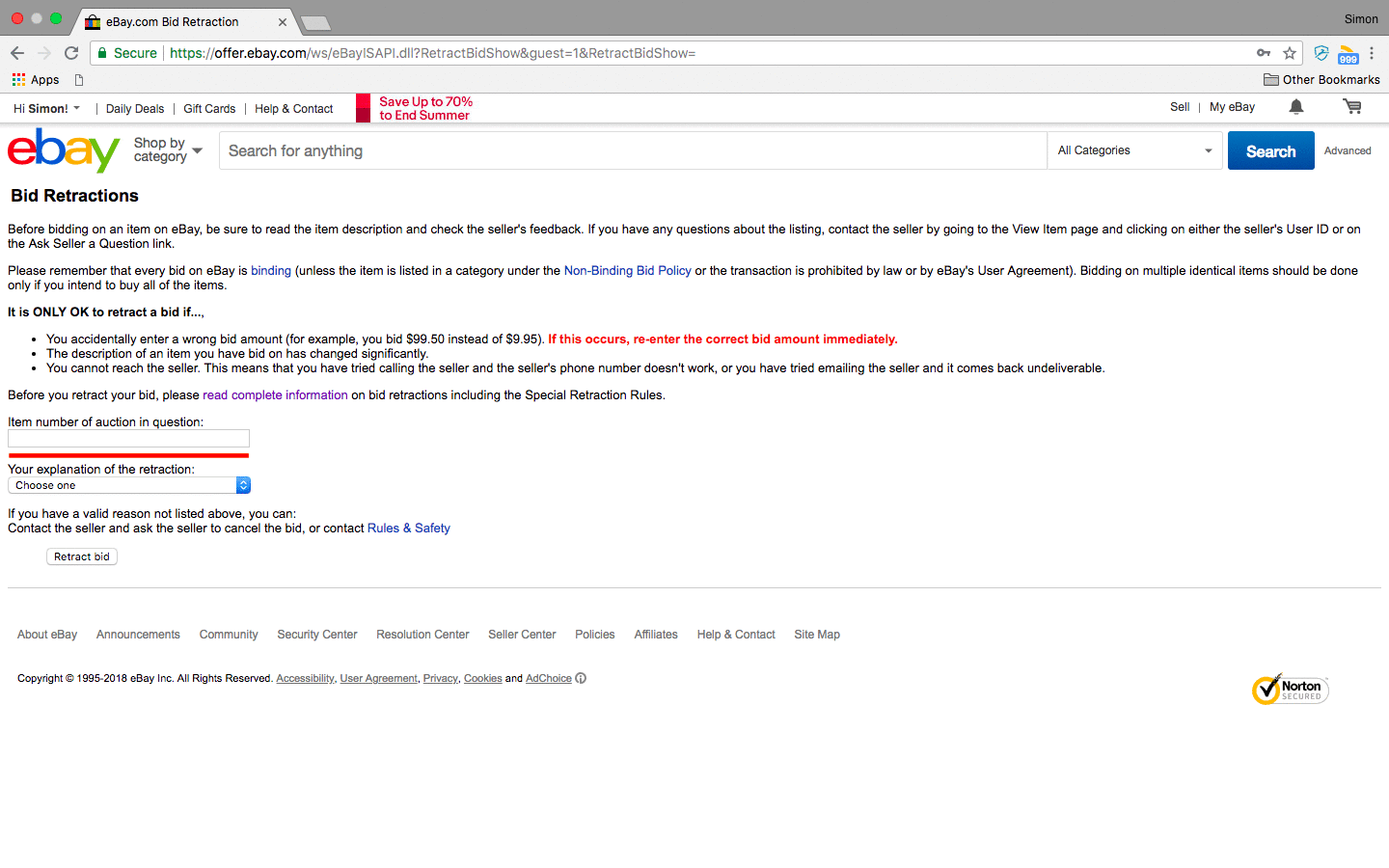This screenshot has height=868, width=1389.
Task: Open Policies footer link
Action: 595,635
